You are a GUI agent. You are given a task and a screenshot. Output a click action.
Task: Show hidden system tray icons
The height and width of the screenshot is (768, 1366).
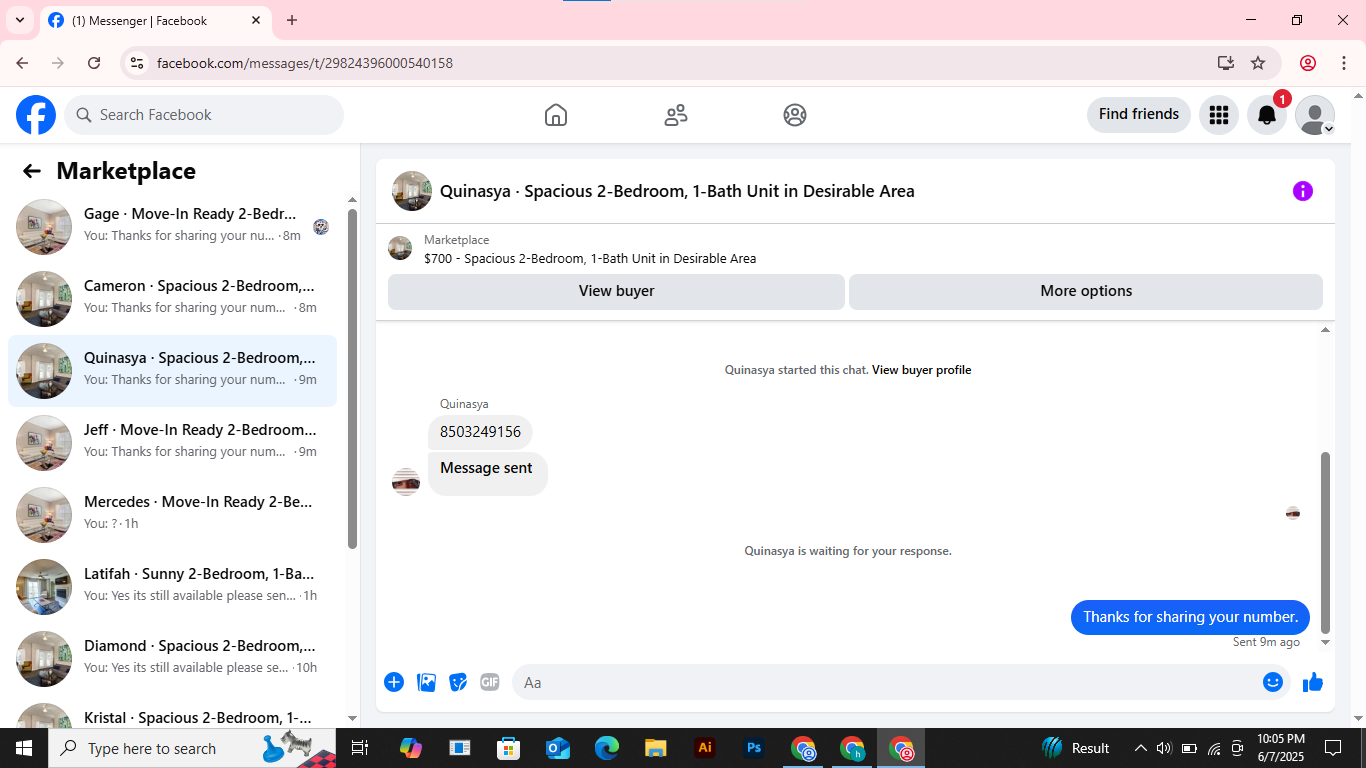tap(1140, 748)
